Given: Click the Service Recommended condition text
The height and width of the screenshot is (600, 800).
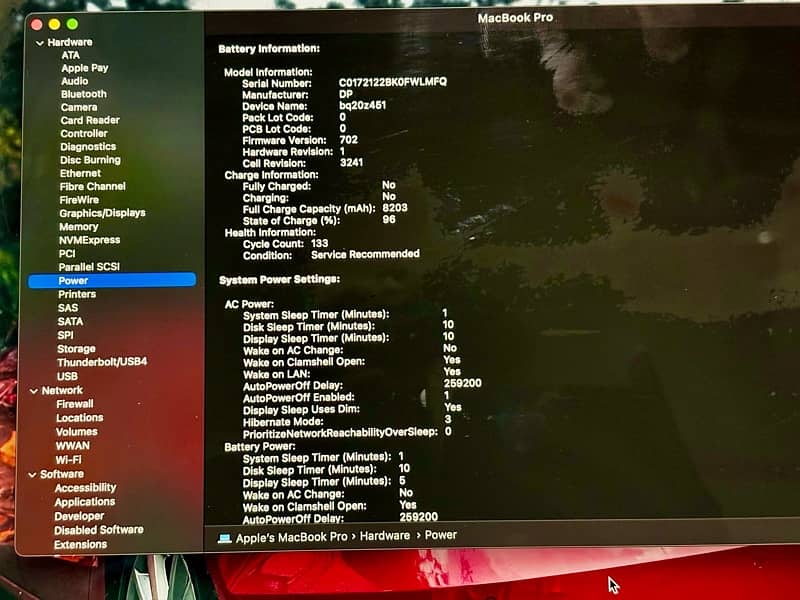Looking at the screenshot, I should point(365,254).
